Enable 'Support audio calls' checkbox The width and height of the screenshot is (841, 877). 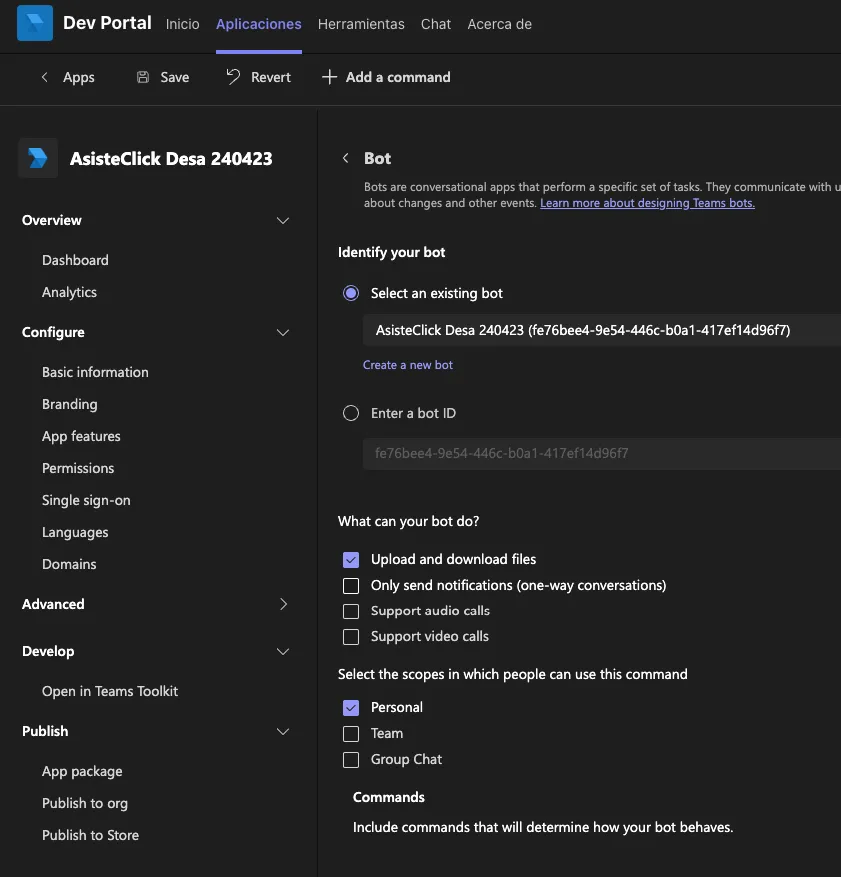pos(351,611)
